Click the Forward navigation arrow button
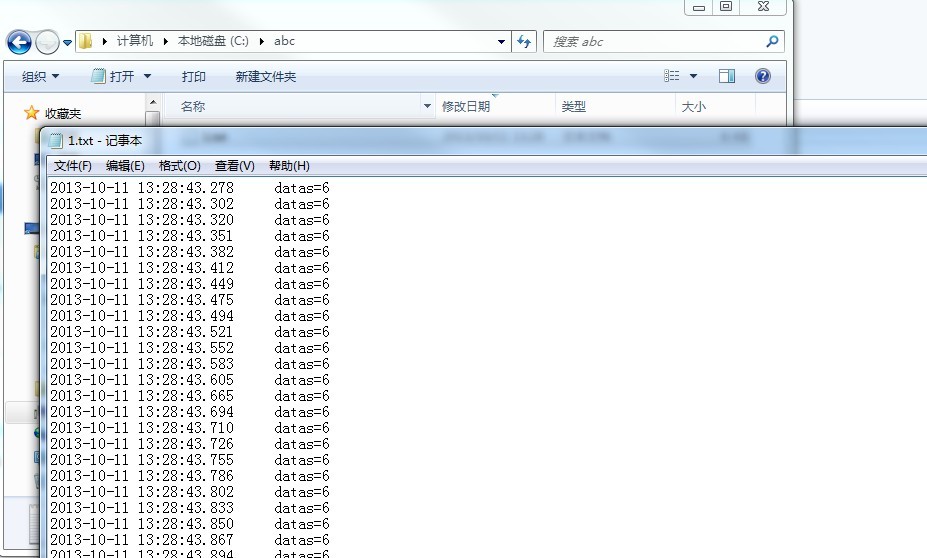This screenshot has height=558, width=927. pyautogui.click(x=46, y=42)
